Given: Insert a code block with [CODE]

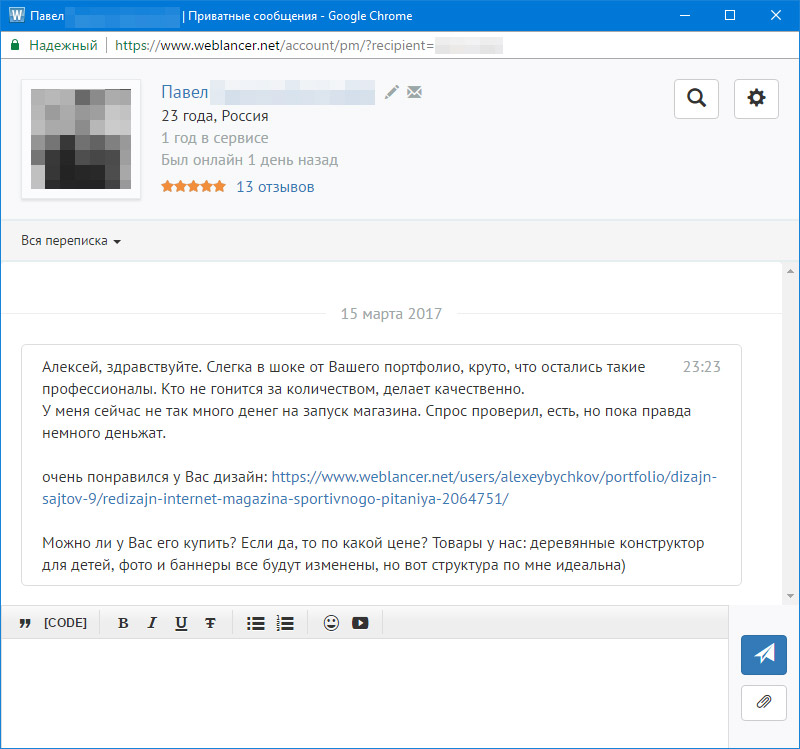Looking at the screenshot, I should [65, 623].
